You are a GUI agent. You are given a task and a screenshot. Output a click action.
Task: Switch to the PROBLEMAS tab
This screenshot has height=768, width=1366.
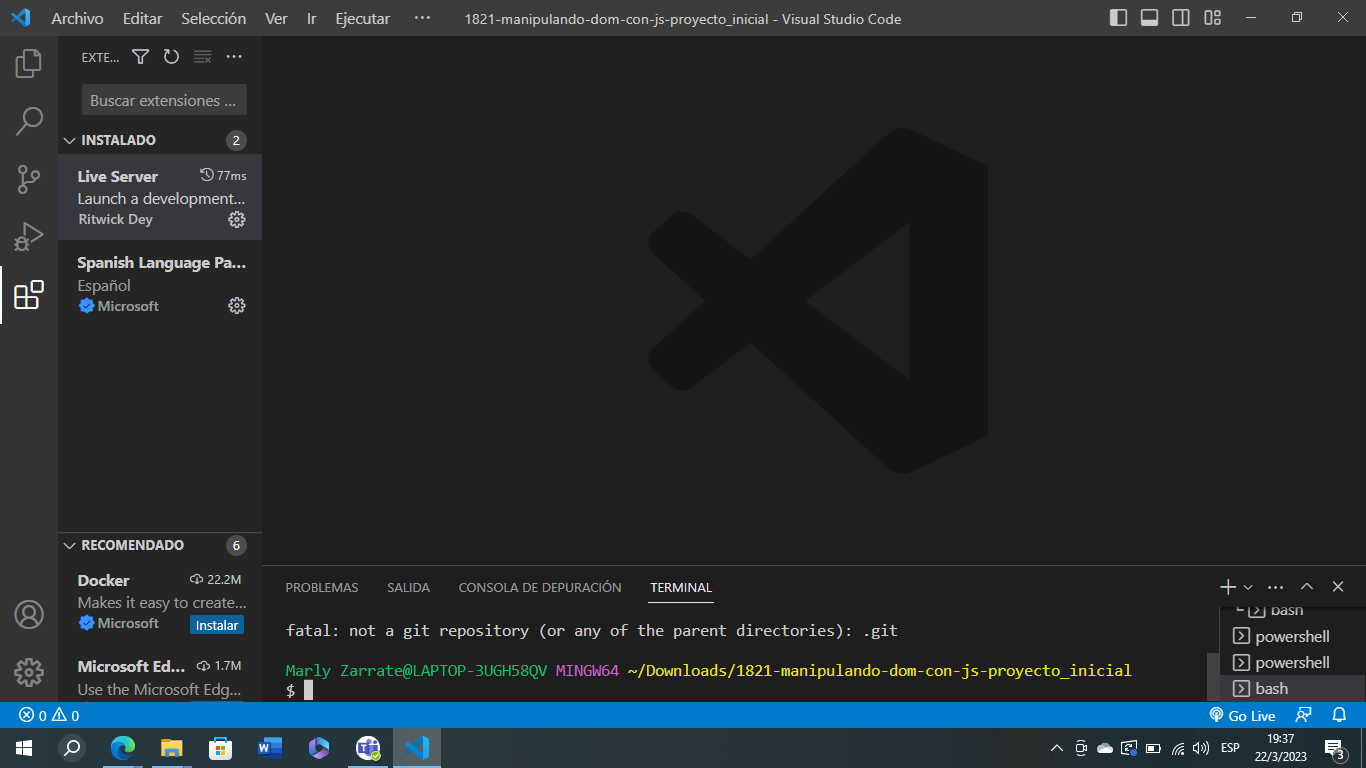pos(322,587)
